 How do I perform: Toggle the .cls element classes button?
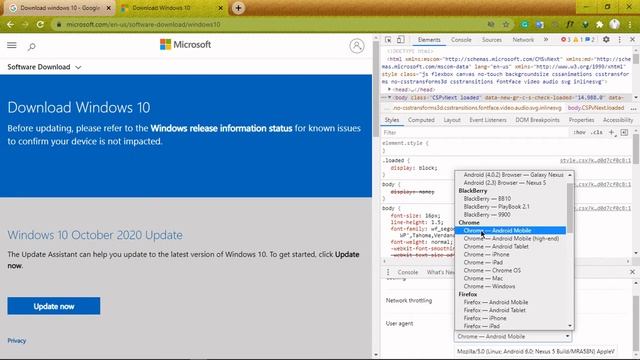pyautogui.click(x=596, y=132)
